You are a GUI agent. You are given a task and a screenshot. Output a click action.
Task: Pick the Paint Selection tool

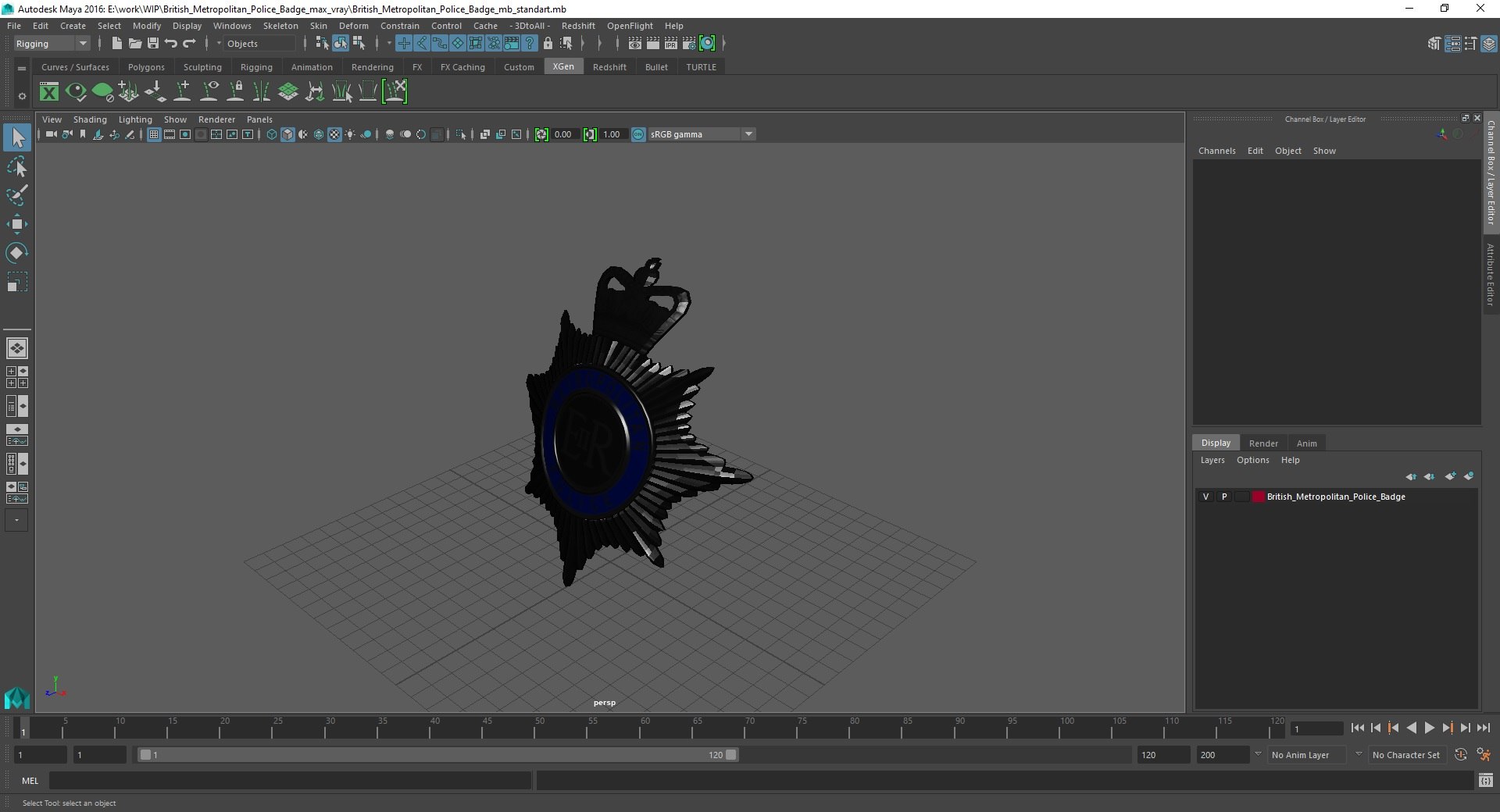17,195
